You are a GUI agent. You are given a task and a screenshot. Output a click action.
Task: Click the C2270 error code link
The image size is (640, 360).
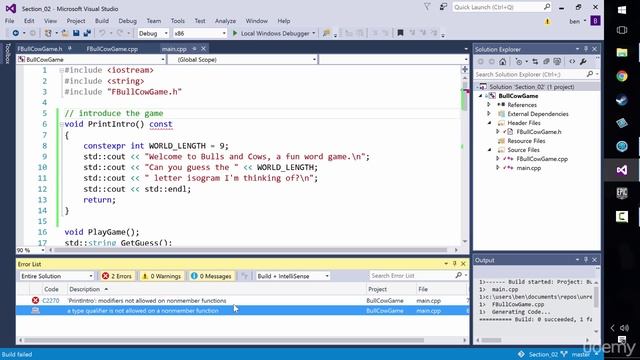click(x=51, y=300)
